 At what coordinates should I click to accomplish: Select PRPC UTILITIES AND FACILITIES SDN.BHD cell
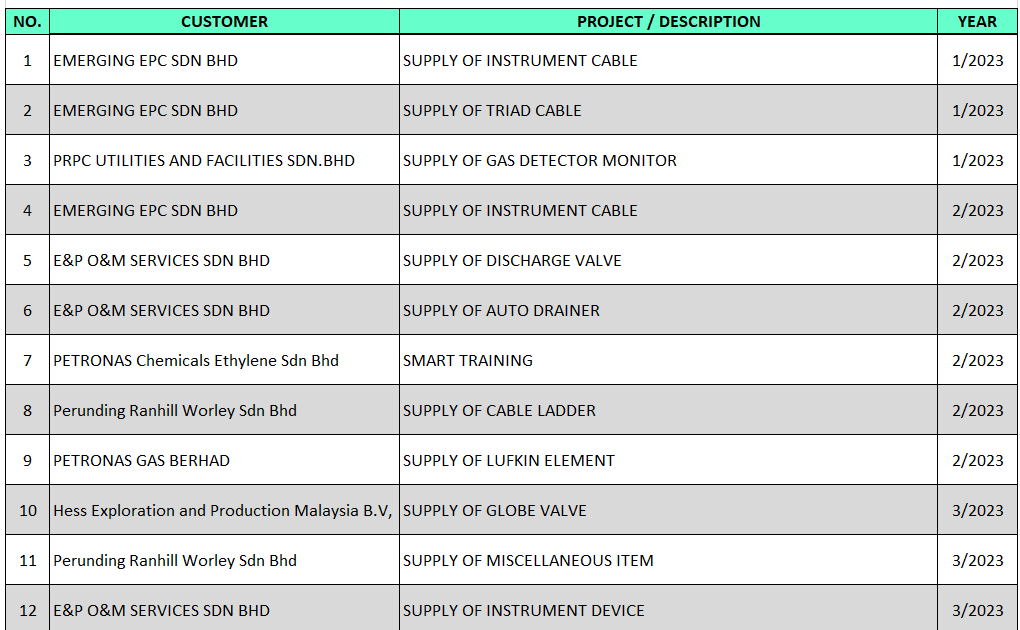click(204, 160)
